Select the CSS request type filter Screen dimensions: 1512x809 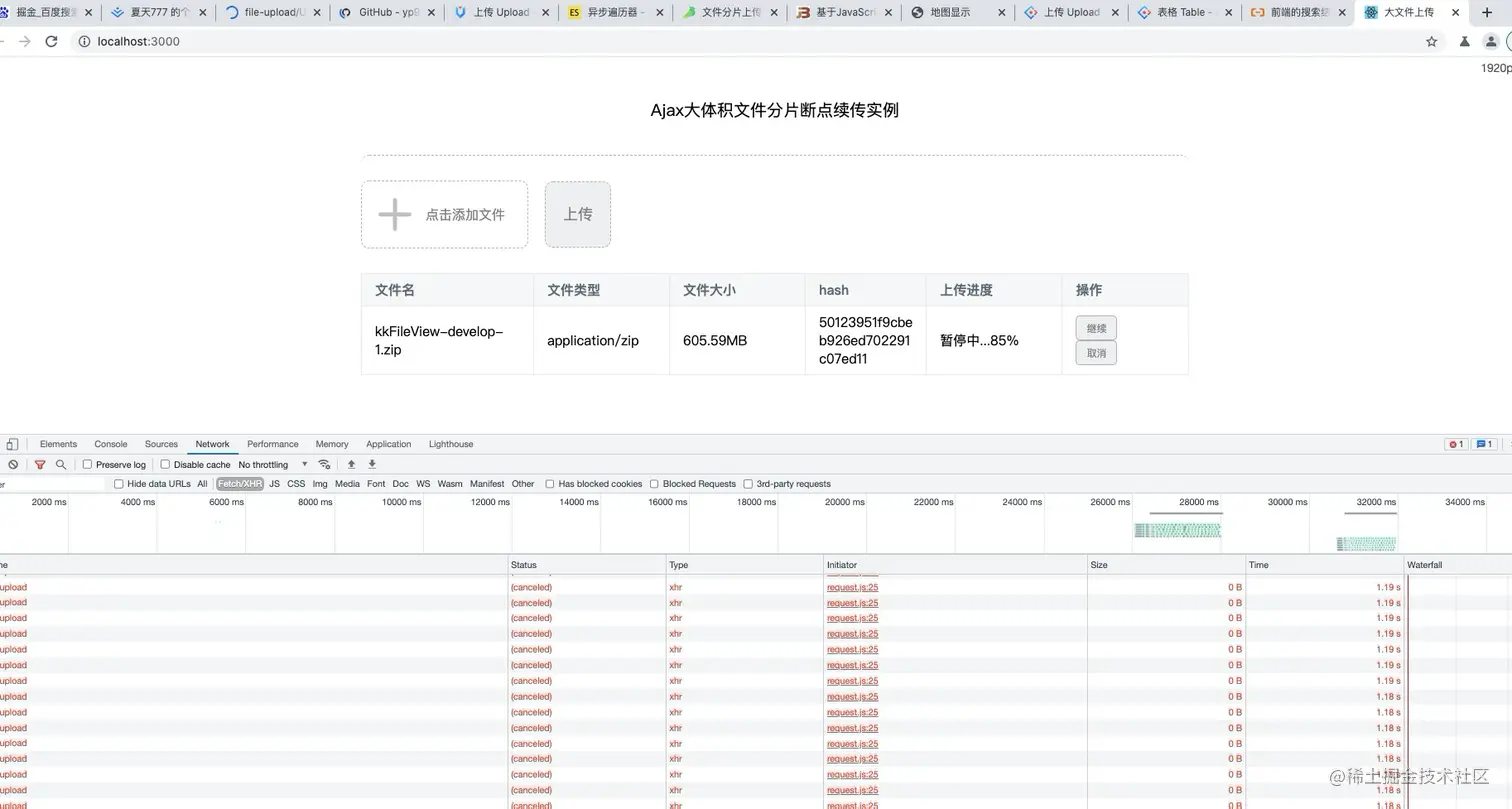click(x=296, y=484)
